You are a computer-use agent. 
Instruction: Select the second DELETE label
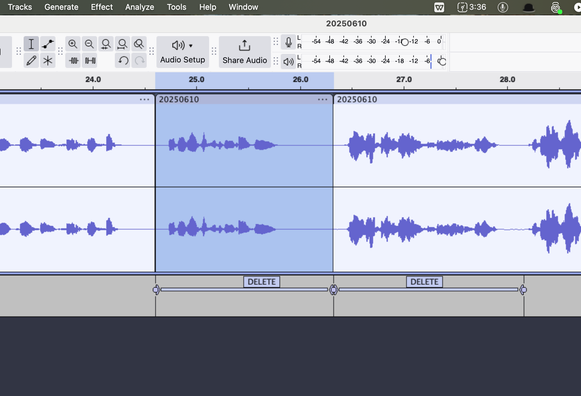tap(424, 282)
